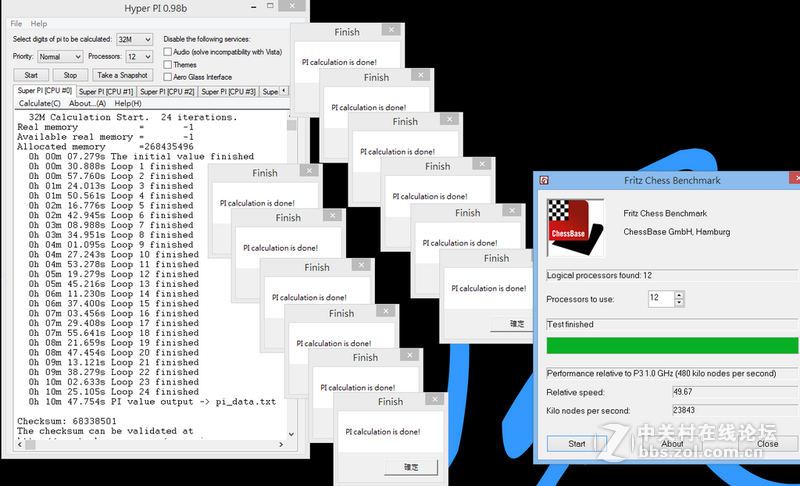800x486 pixels.
Task: Click the Loop 12 finished log line
Action: coord(114,274)
